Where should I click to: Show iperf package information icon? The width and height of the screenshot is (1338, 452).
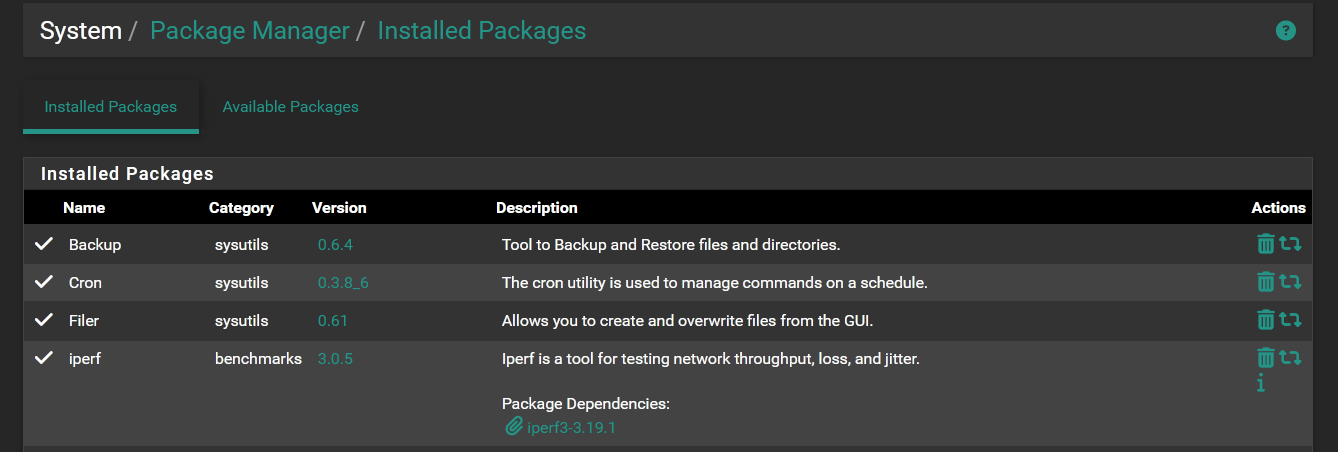(x=1261, y=383)
